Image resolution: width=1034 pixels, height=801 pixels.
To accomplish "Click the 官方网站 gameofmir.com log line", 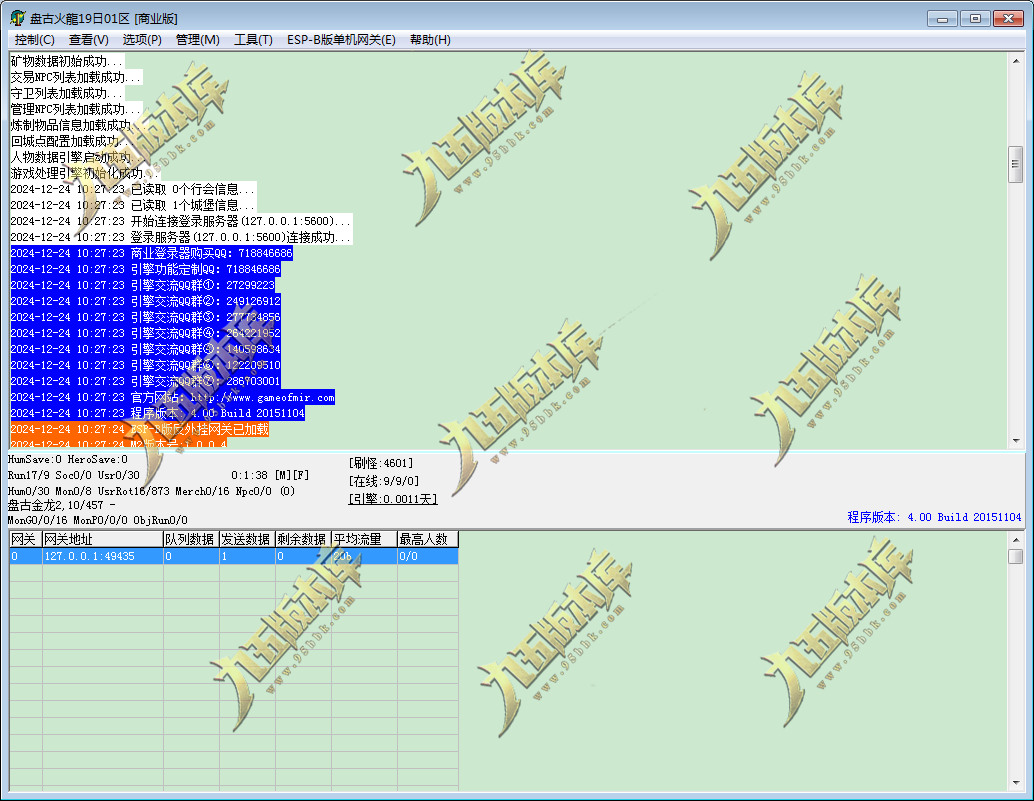I will click(x=173, y=398).
